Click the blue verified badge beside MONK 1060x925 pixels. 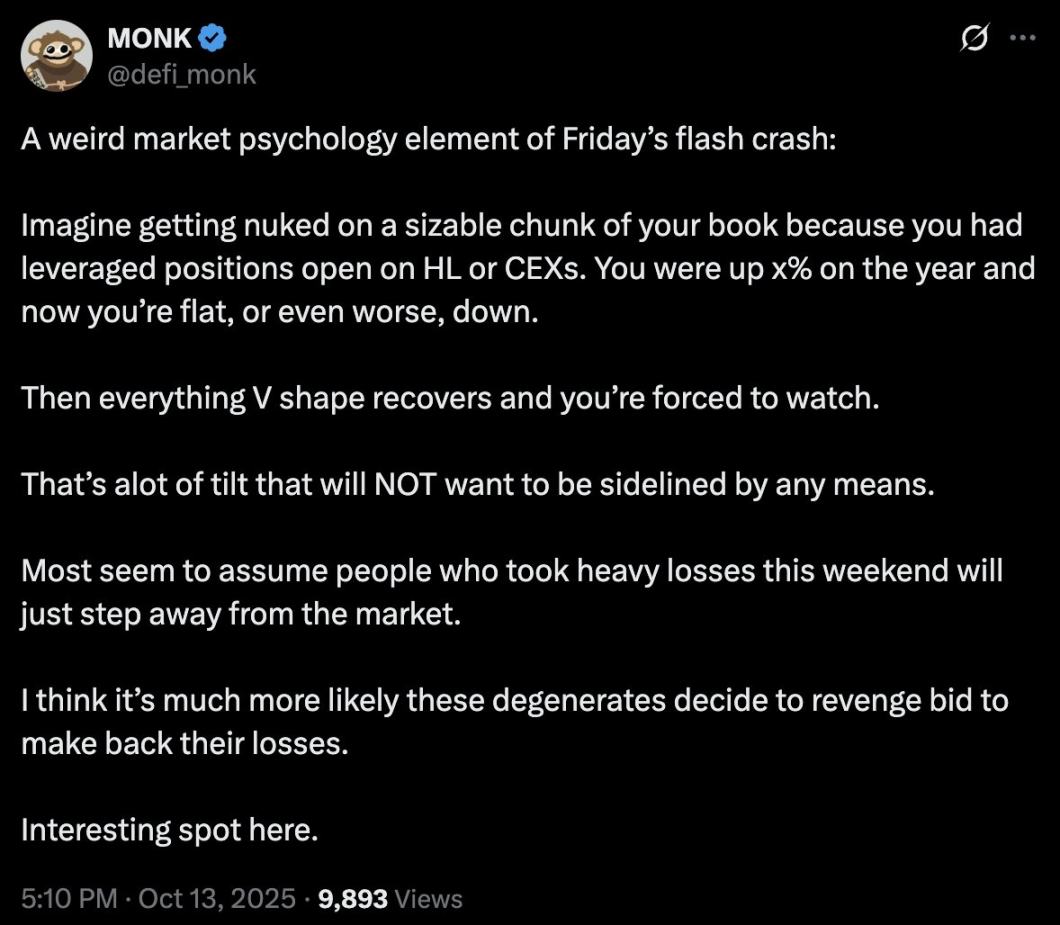(212, 39)
